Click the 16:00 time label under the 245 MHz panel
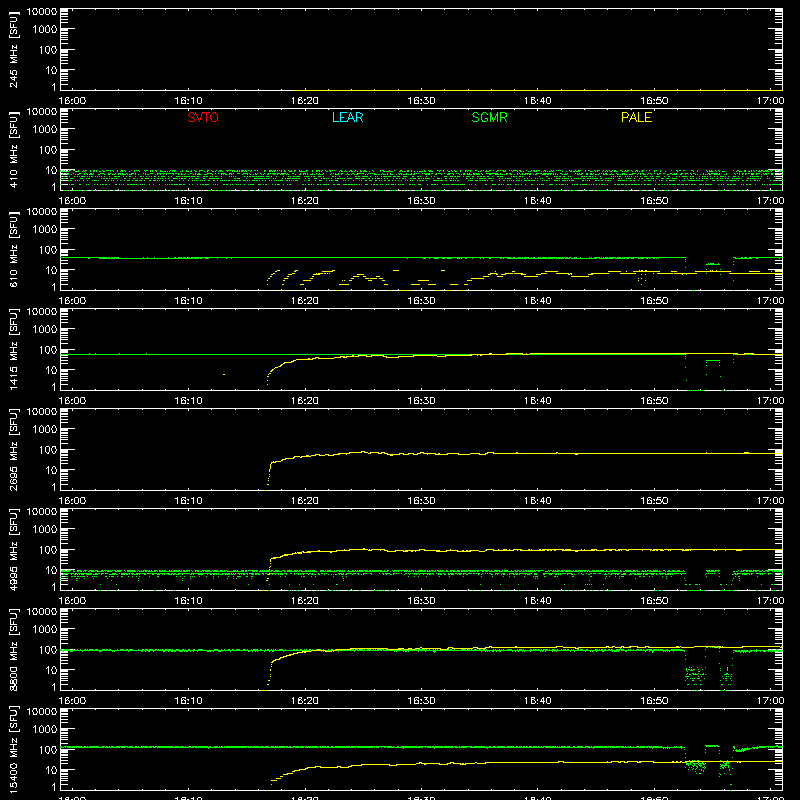This screenshot has width=800, height=800. coord(72,101)
